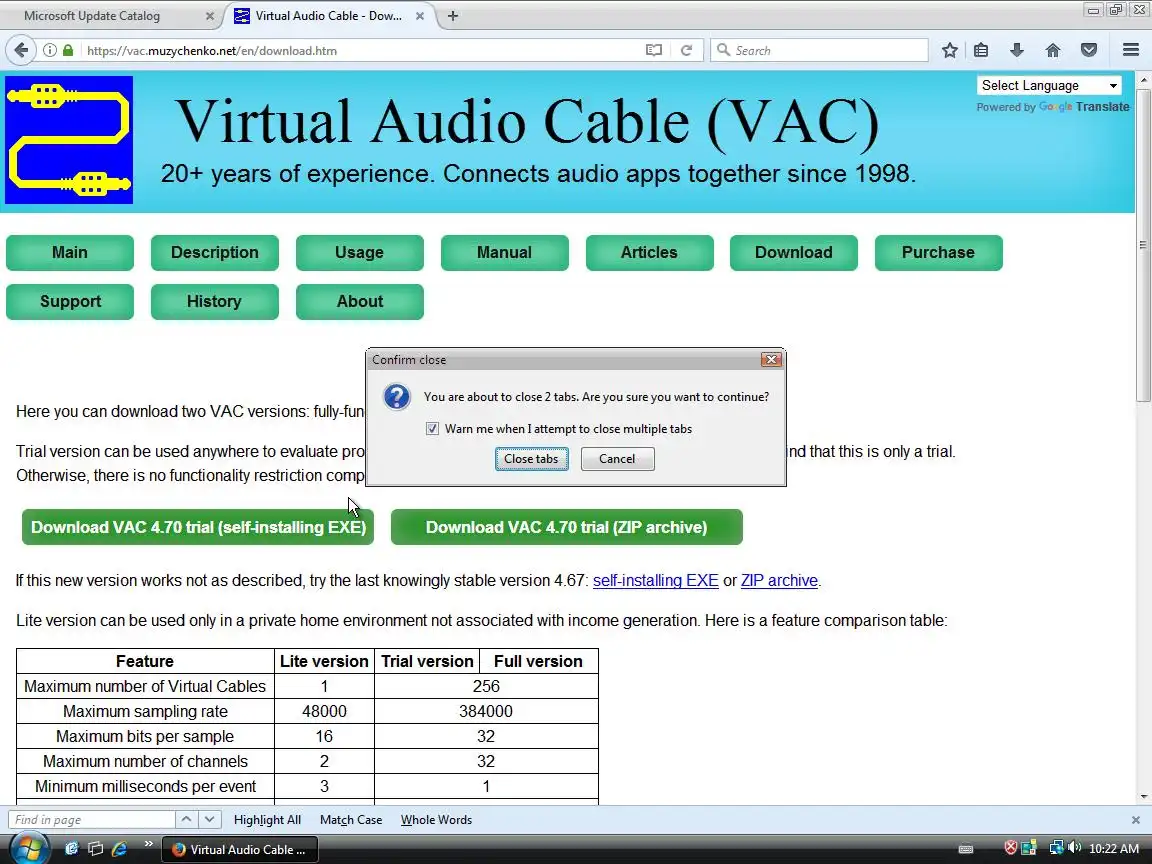The height and width of the screenshot is (864, 1152).
Task: Click the self-installing EXE 4.67 link
Action: [655, 580]
